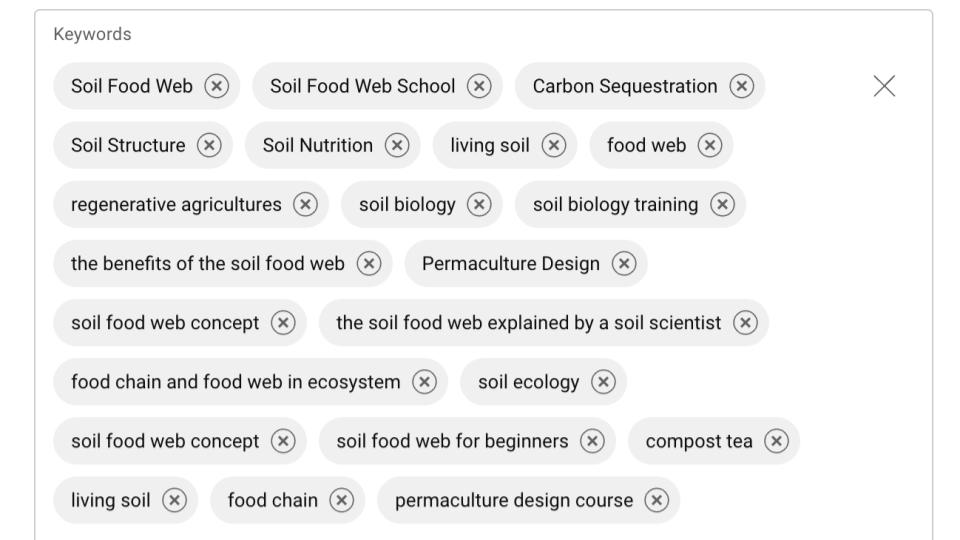This screenshot has width=960, height=540.
Task: Clear all keywords with the large X
Action: (884, 86)
